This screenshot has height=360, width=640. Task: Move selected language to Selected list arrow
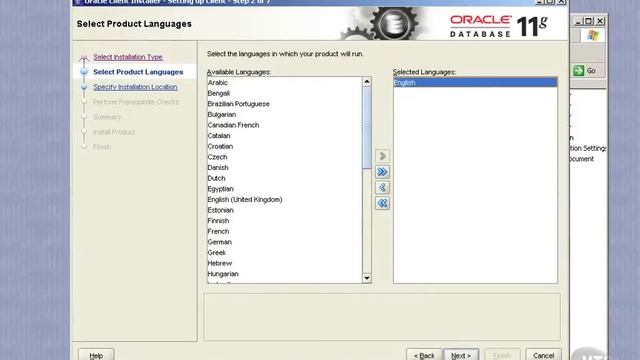pos(382,156)
